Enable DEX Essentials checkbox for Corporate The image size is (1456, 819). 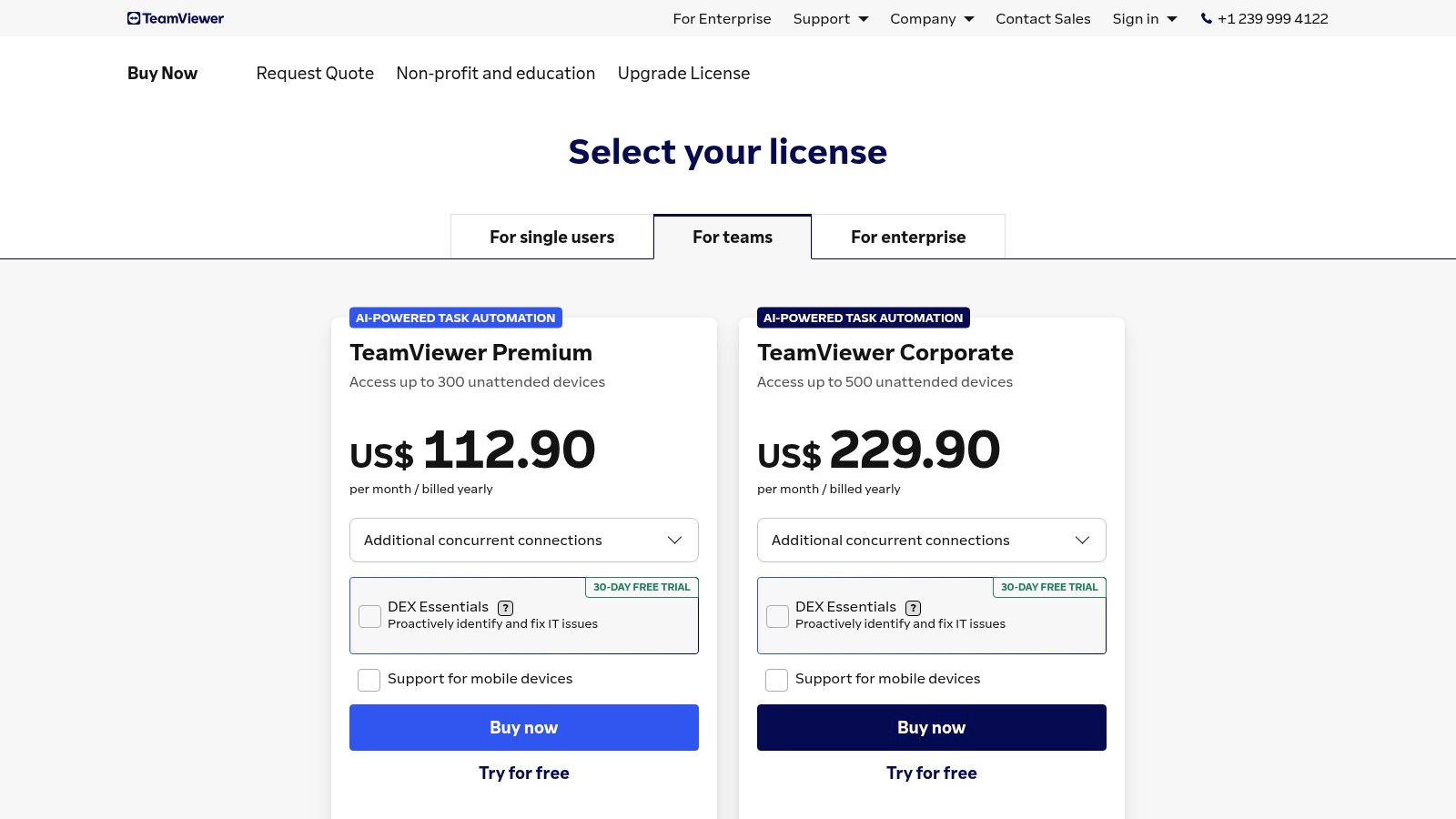(778, 616)
